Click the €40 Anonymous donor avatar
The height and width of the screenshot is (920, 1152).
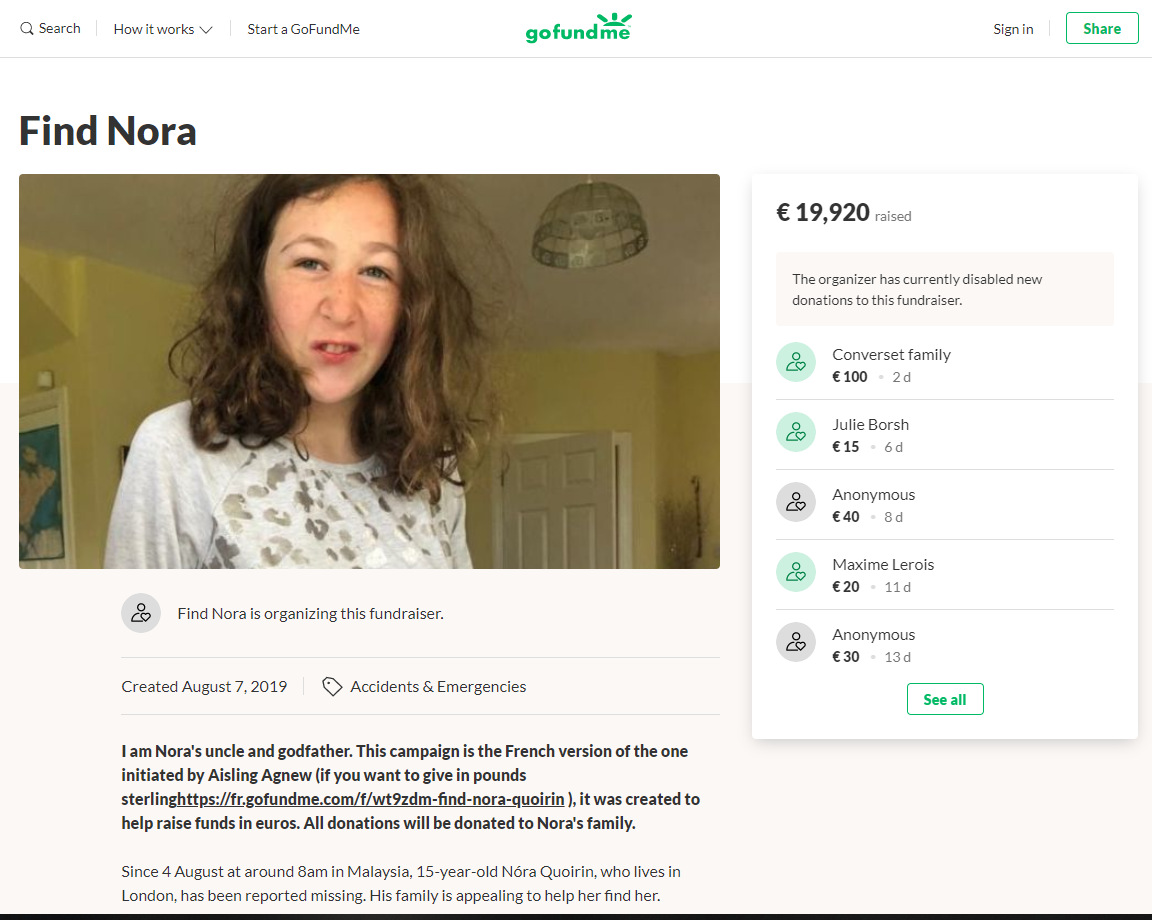796,502
